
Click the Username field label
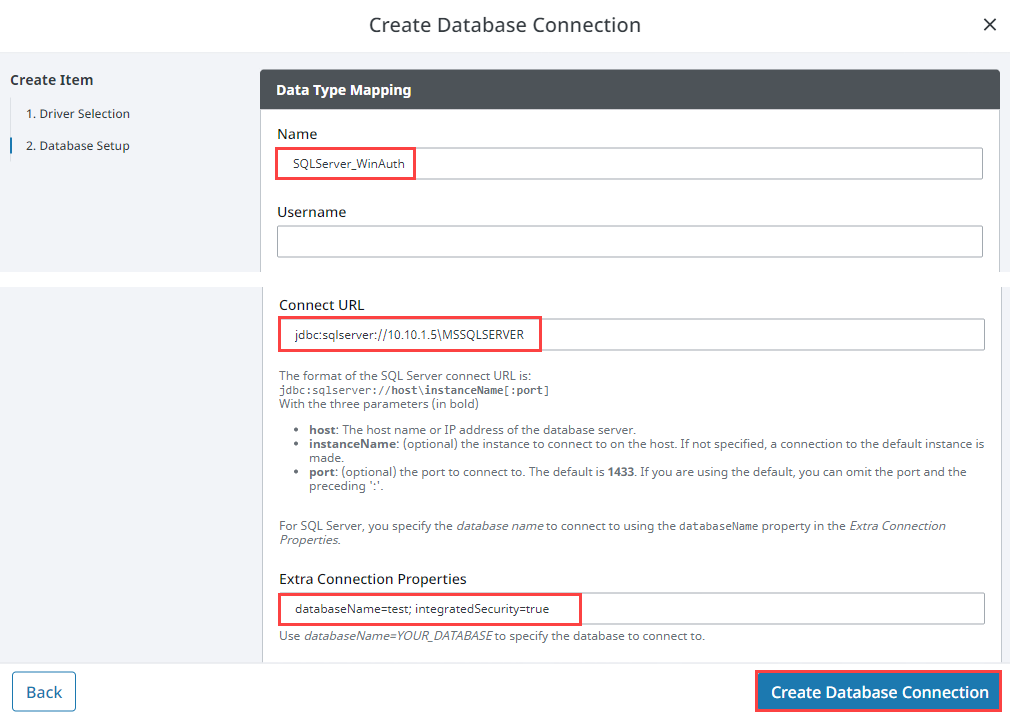[312, 212]
